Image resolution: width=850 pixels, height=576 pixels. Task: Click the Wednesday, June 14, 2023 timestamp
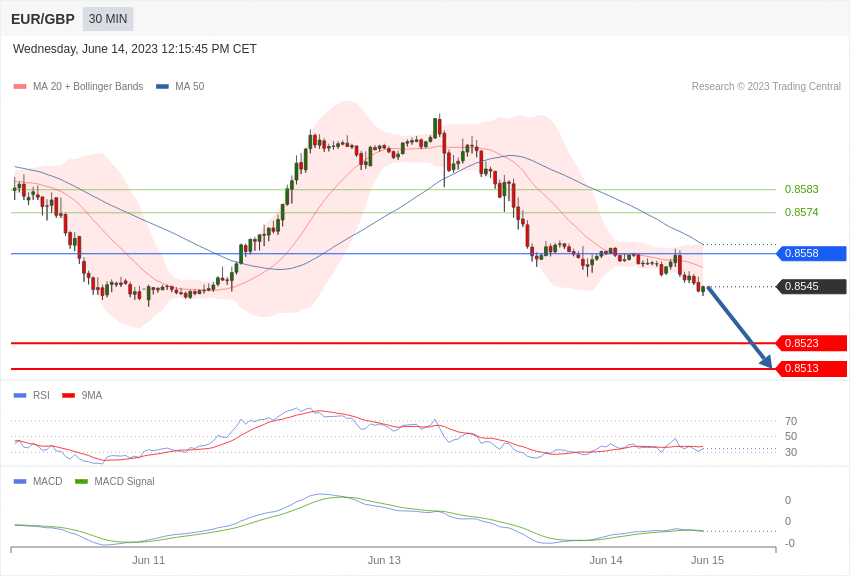click(134, 49)
